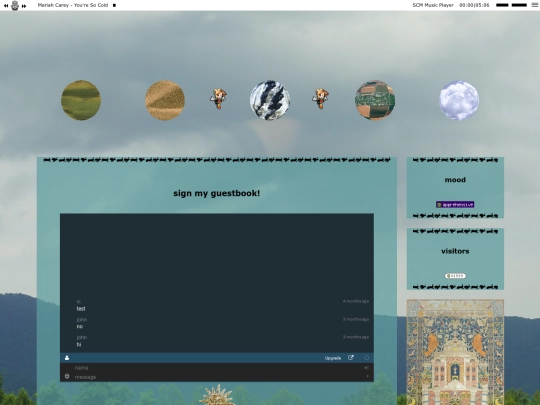Open the ornate carpet image
The width and height of the screenshot is (540, 405).
point(455,352)
